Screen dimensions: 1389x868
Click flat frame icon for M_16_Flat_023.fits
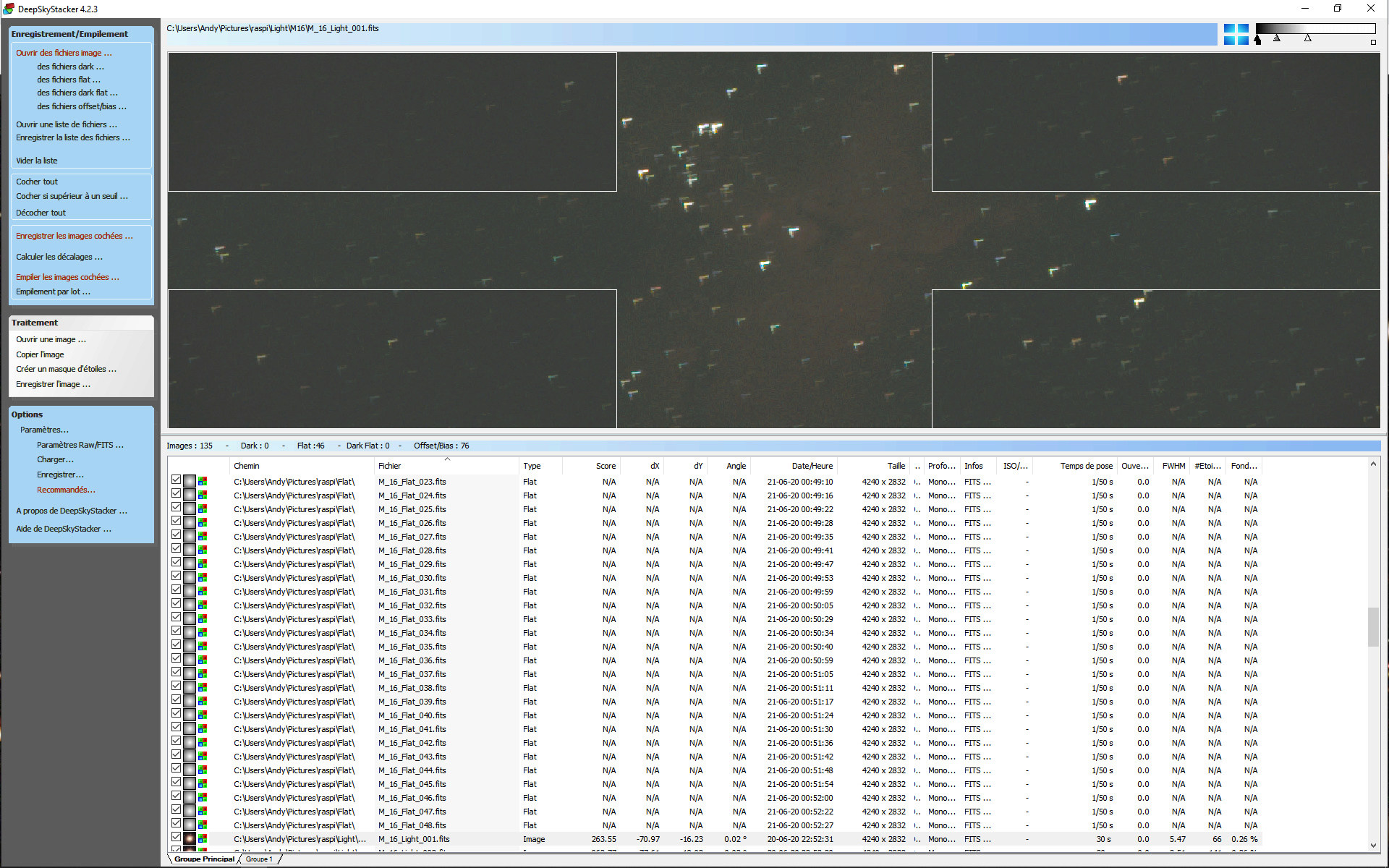pos(190,482)
